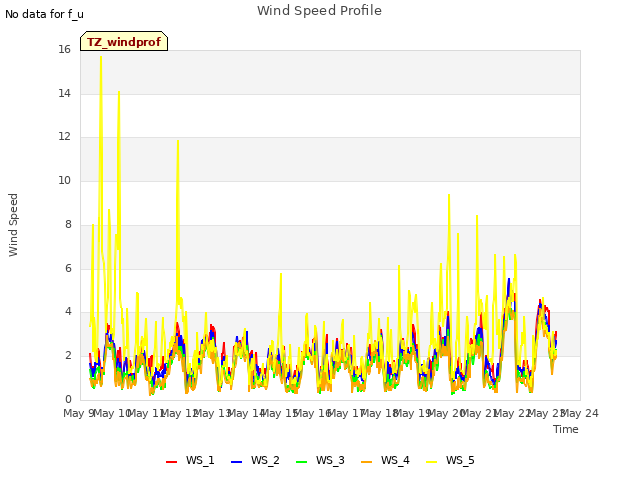Click the WS_4 orange legend swatch
Viewport: 640px width, 480px height.
(367, 462)
